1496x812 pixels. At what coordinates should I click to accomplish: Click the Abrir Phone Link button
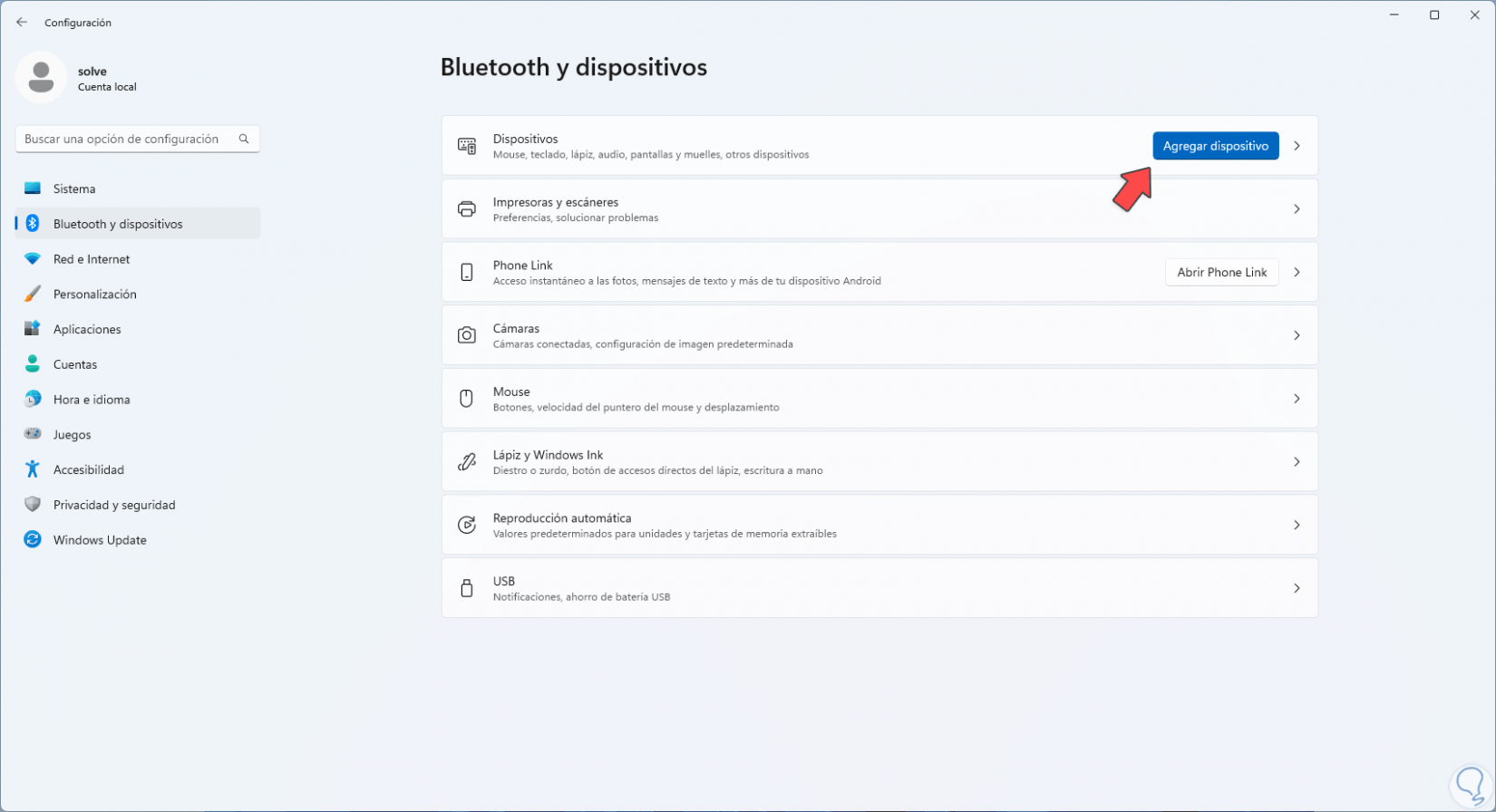pos(1221,272)
